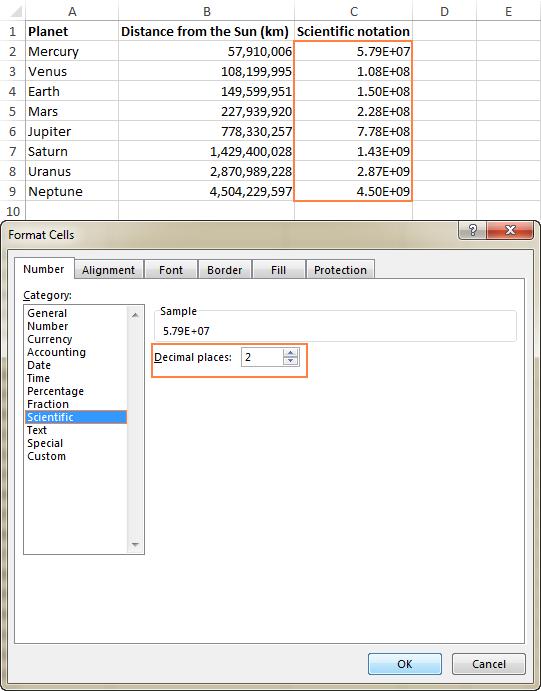Click cell showing 7.78E+08
Image resolution: width=541 pixels, height=691 pixels.
click(x=353, y=131)
